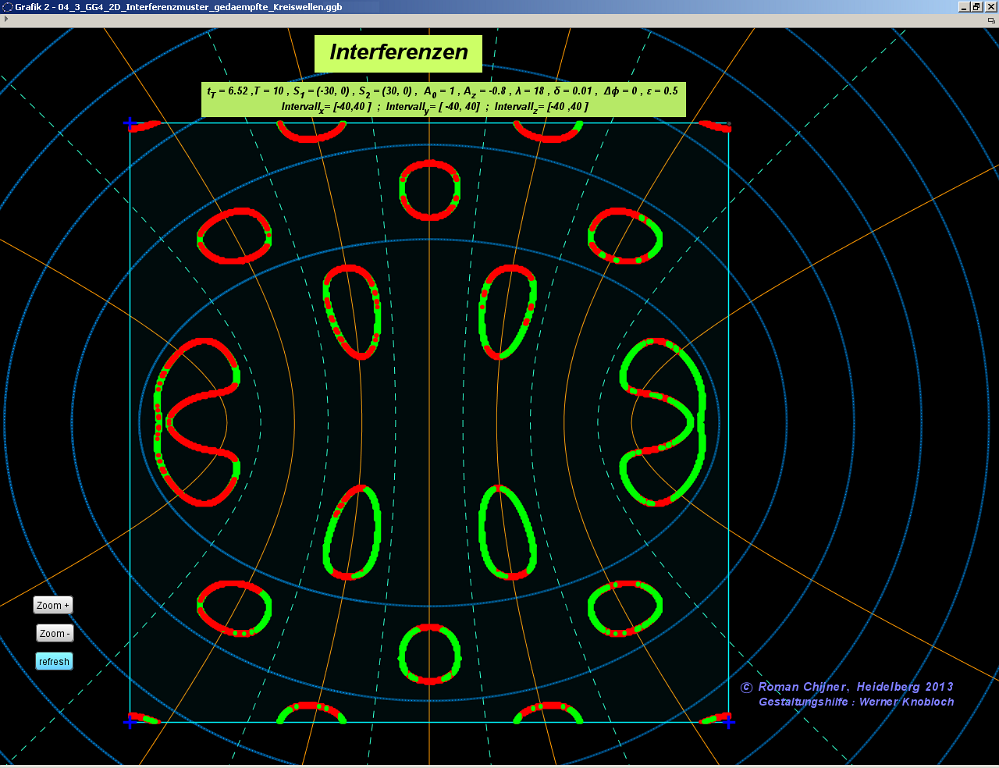Click the Roman Chijner copyright text
Image resolution: width=999 pixels, height=768 pixels.
[x=847, y=687]
